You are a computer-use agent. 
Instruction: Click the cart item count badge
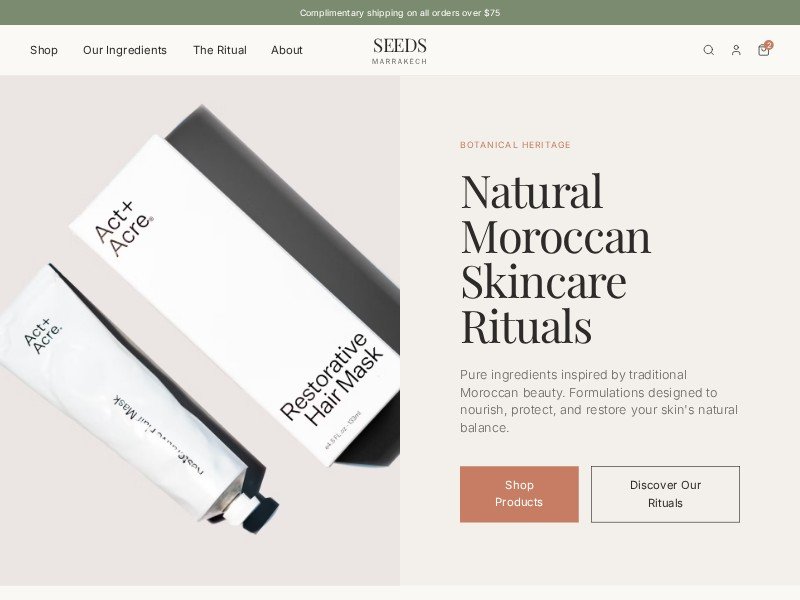pyautogui.click(x=769, y=45)
